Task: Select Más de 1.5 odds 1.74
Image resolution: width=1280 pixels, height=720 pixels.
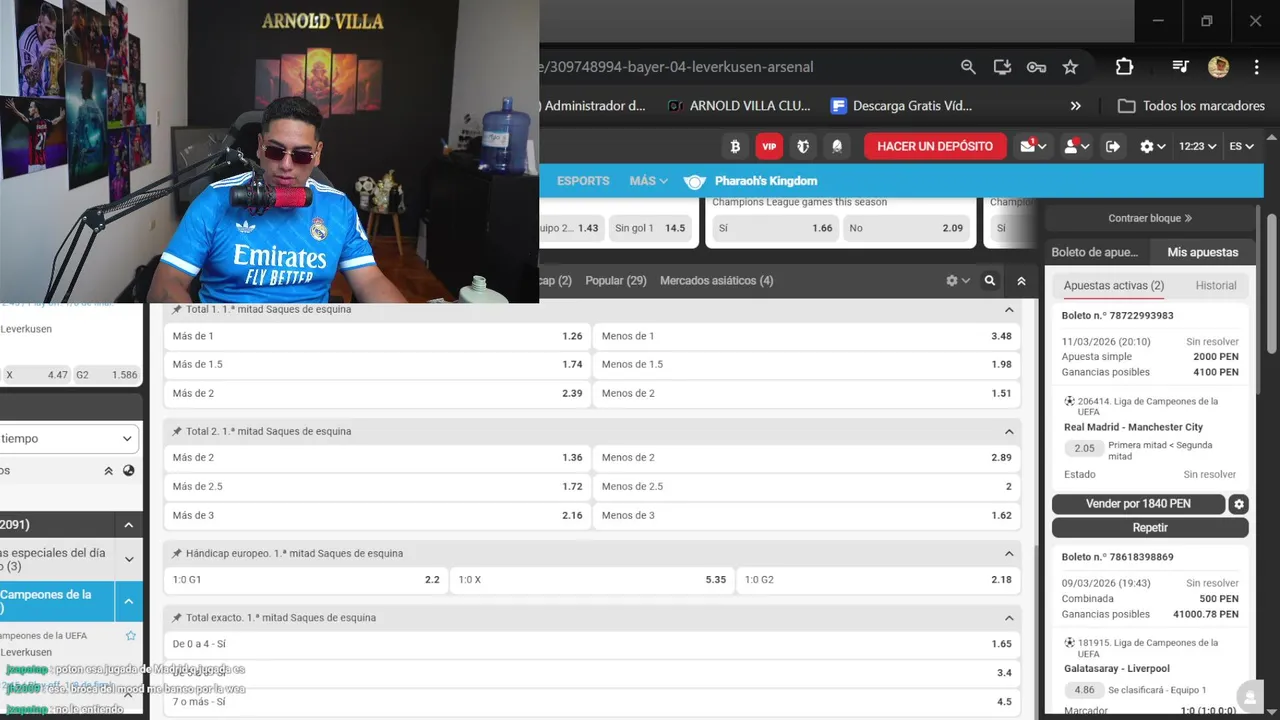Action: click(377, 365)
